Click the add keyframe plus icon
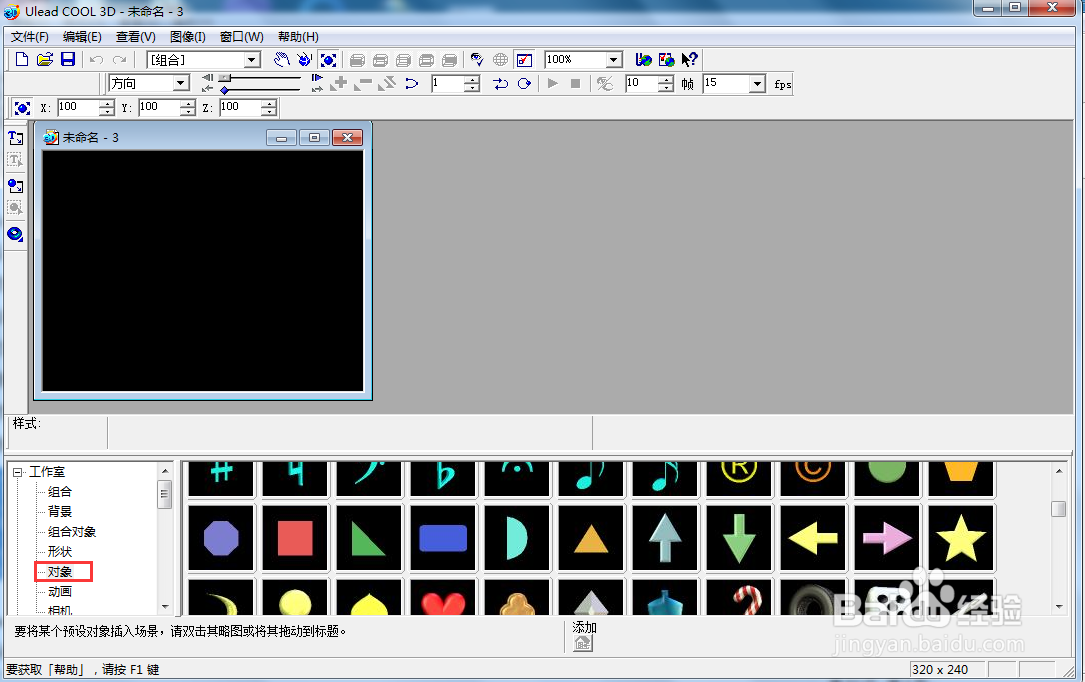 click(339, 84)
